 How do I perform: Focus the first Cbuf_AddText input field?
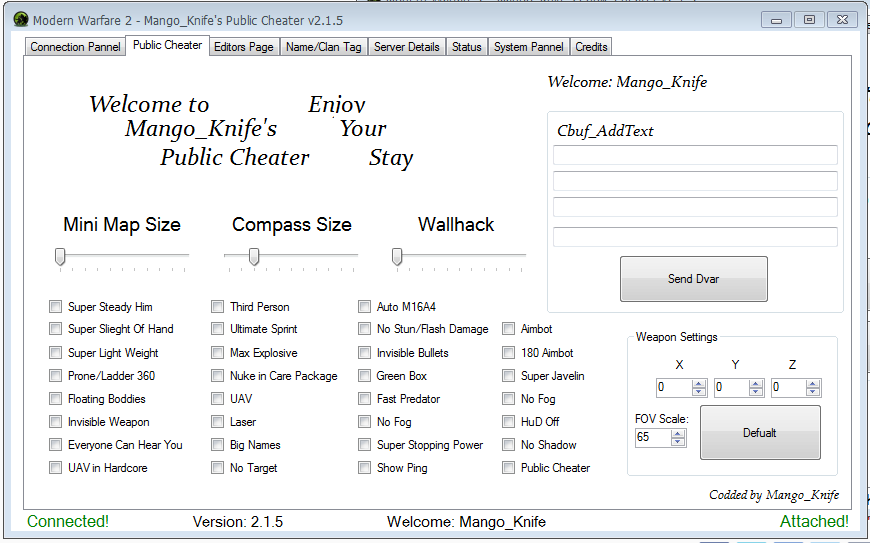point(695,155)
